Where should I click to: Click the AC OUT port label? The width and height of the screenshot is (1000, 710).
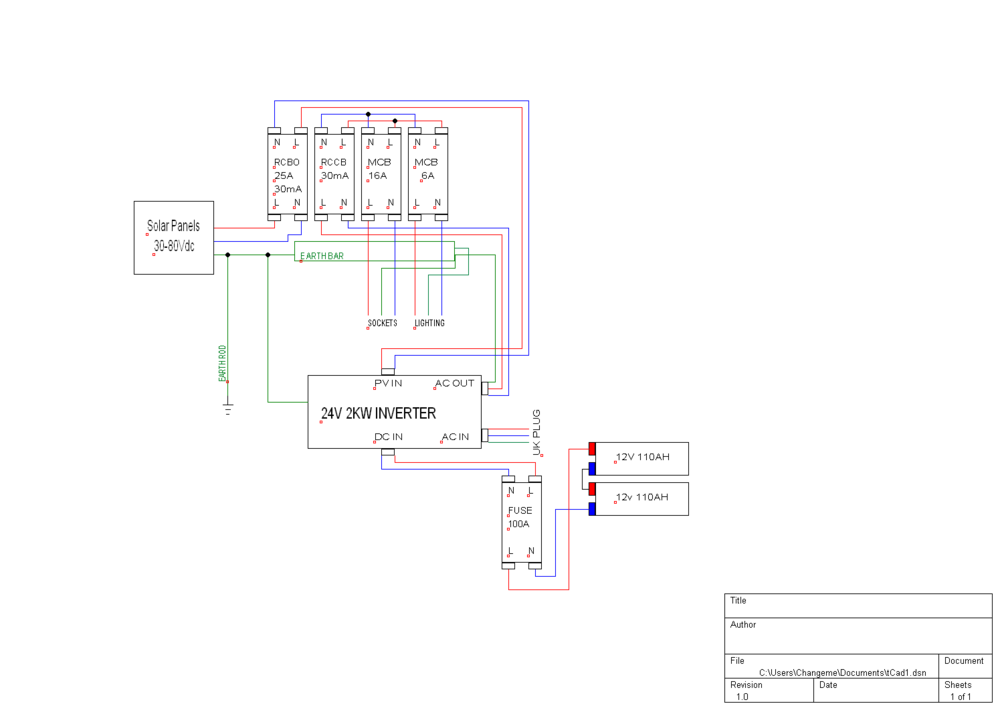[455, 383]
